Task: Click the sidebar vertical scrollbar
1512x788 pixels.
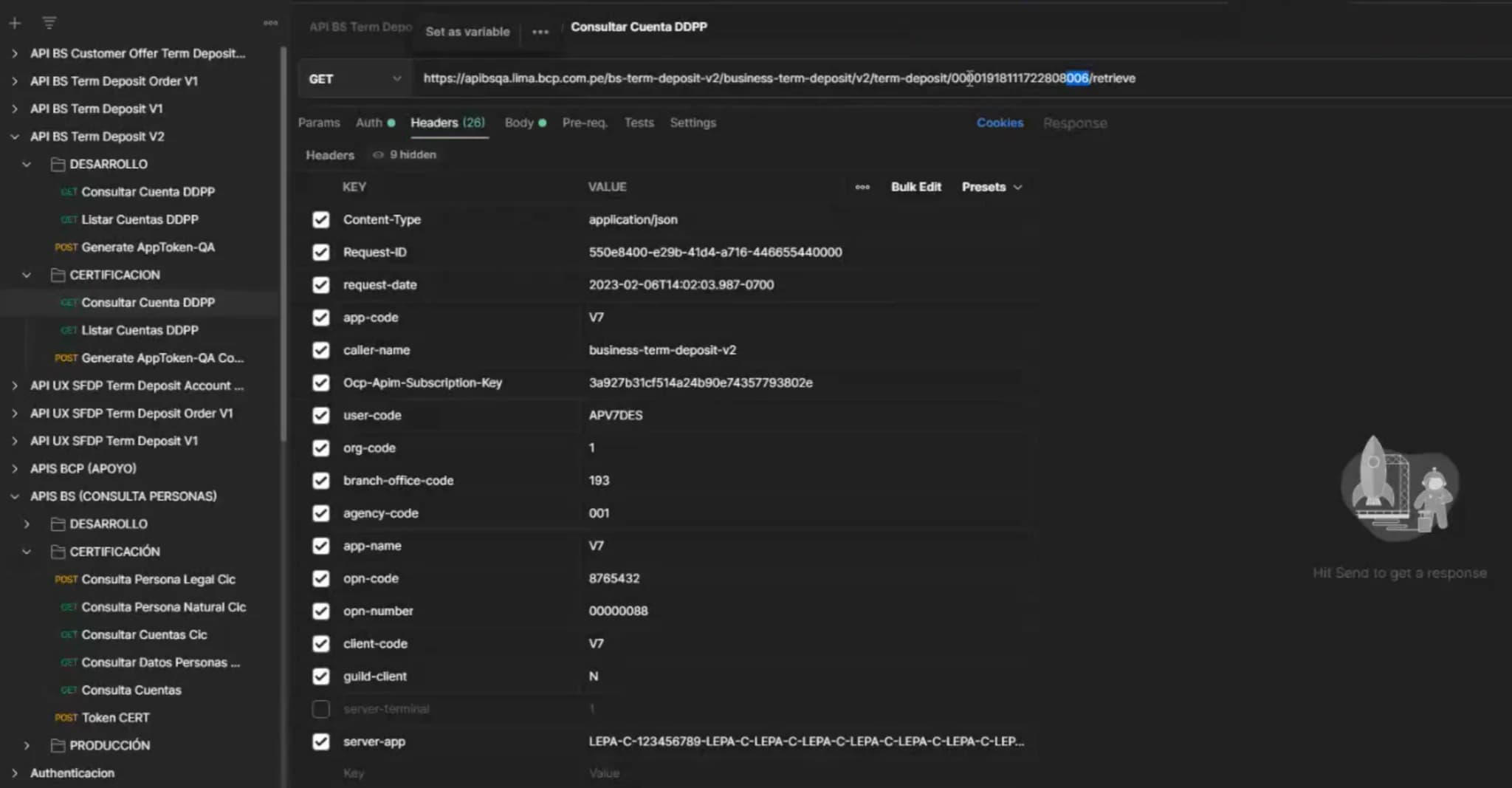Action: [x=283, y=244]
